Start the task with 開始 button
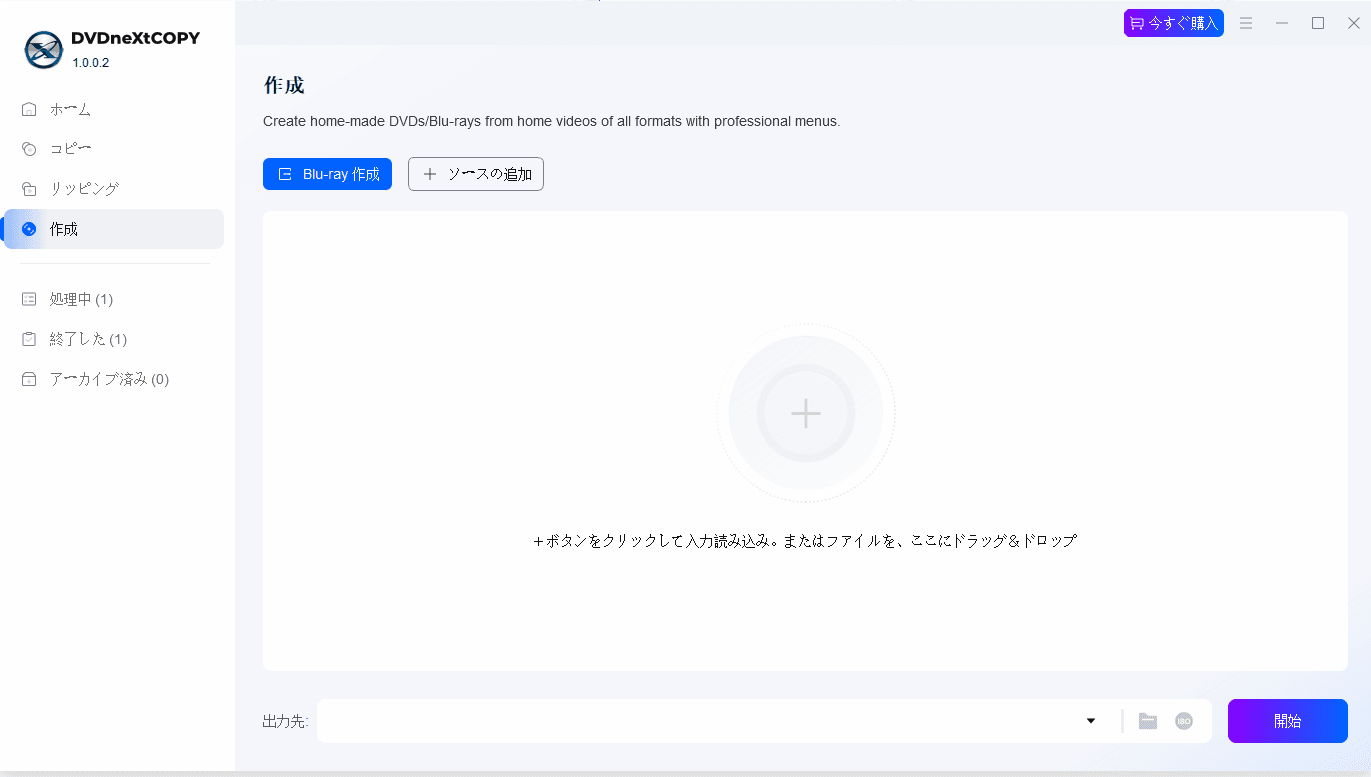The width and height of the screenshot is (1371, 777). pyautogui.click(x=1288, y=721)
